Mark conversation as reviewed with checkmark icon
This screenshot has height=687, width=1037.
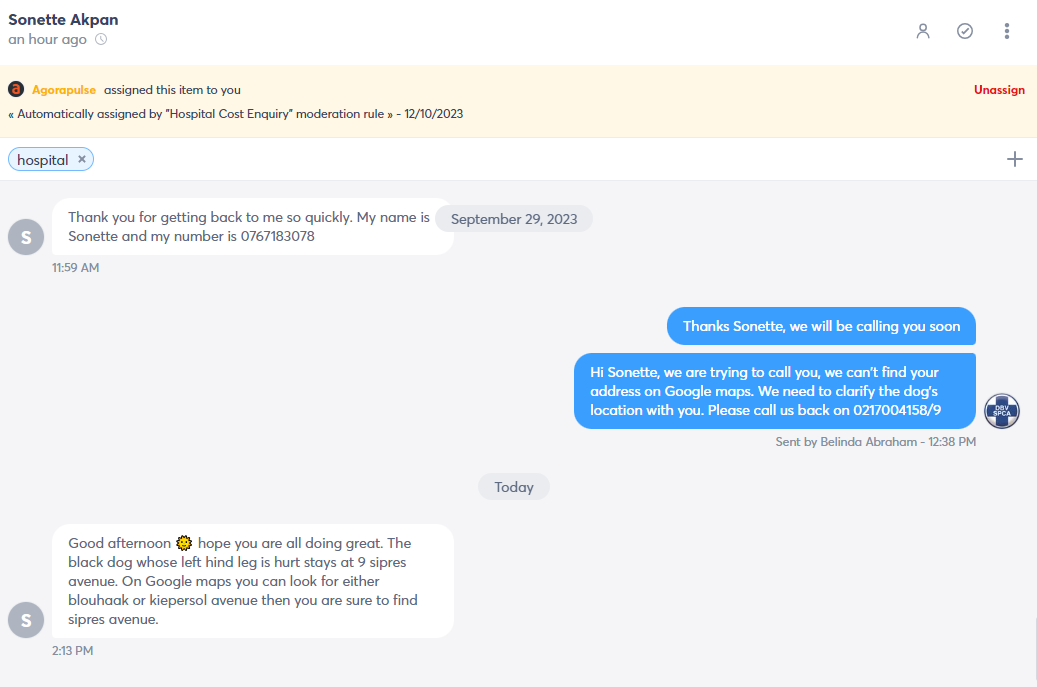click(965, 31)
